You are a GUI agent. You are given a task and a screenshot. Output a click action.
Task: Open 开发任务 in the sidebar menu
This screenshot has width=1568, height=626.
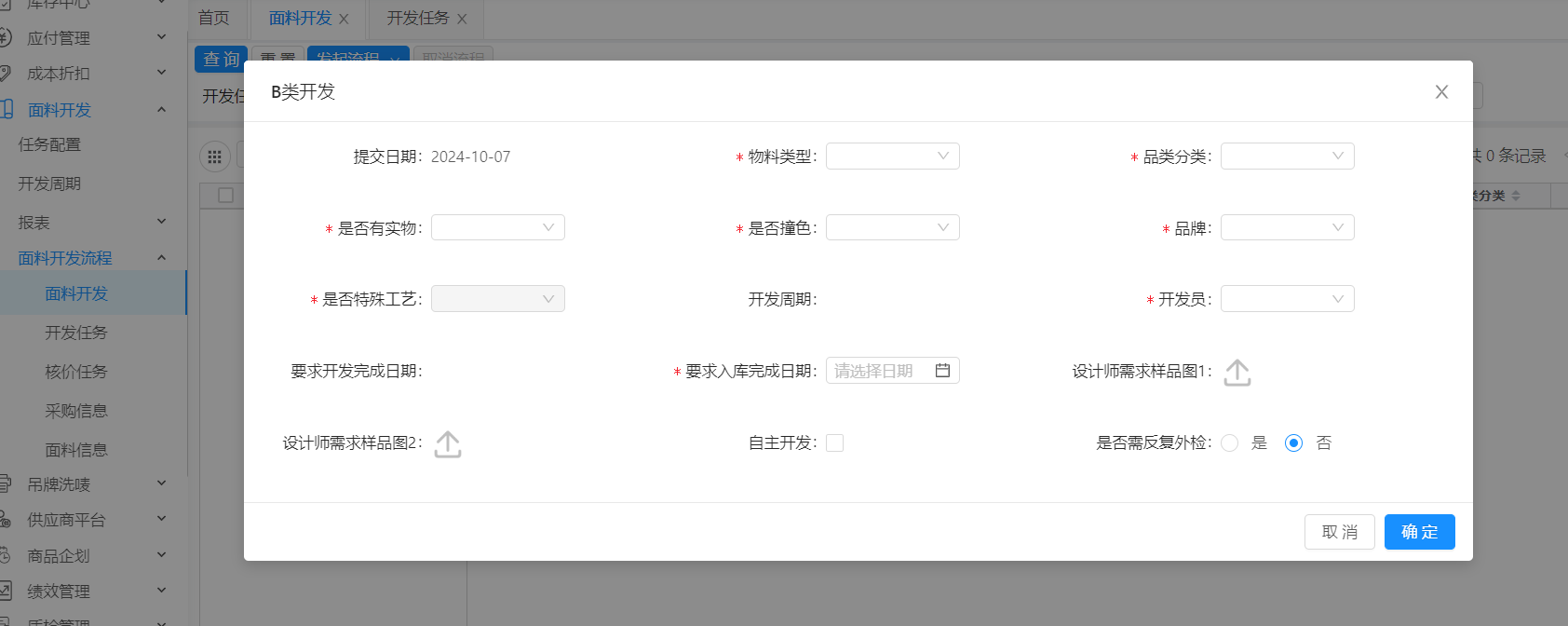point(76,333)
